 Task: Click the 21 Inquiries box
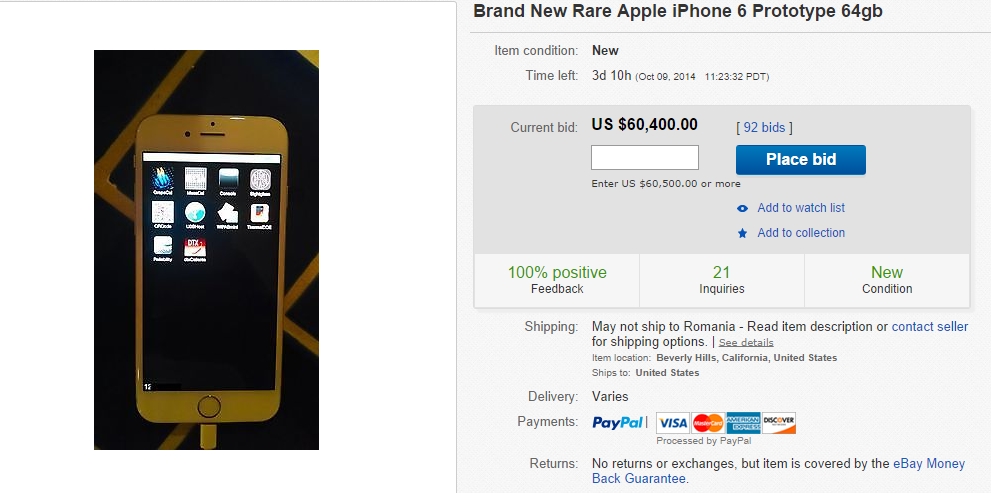pos(722,280)
